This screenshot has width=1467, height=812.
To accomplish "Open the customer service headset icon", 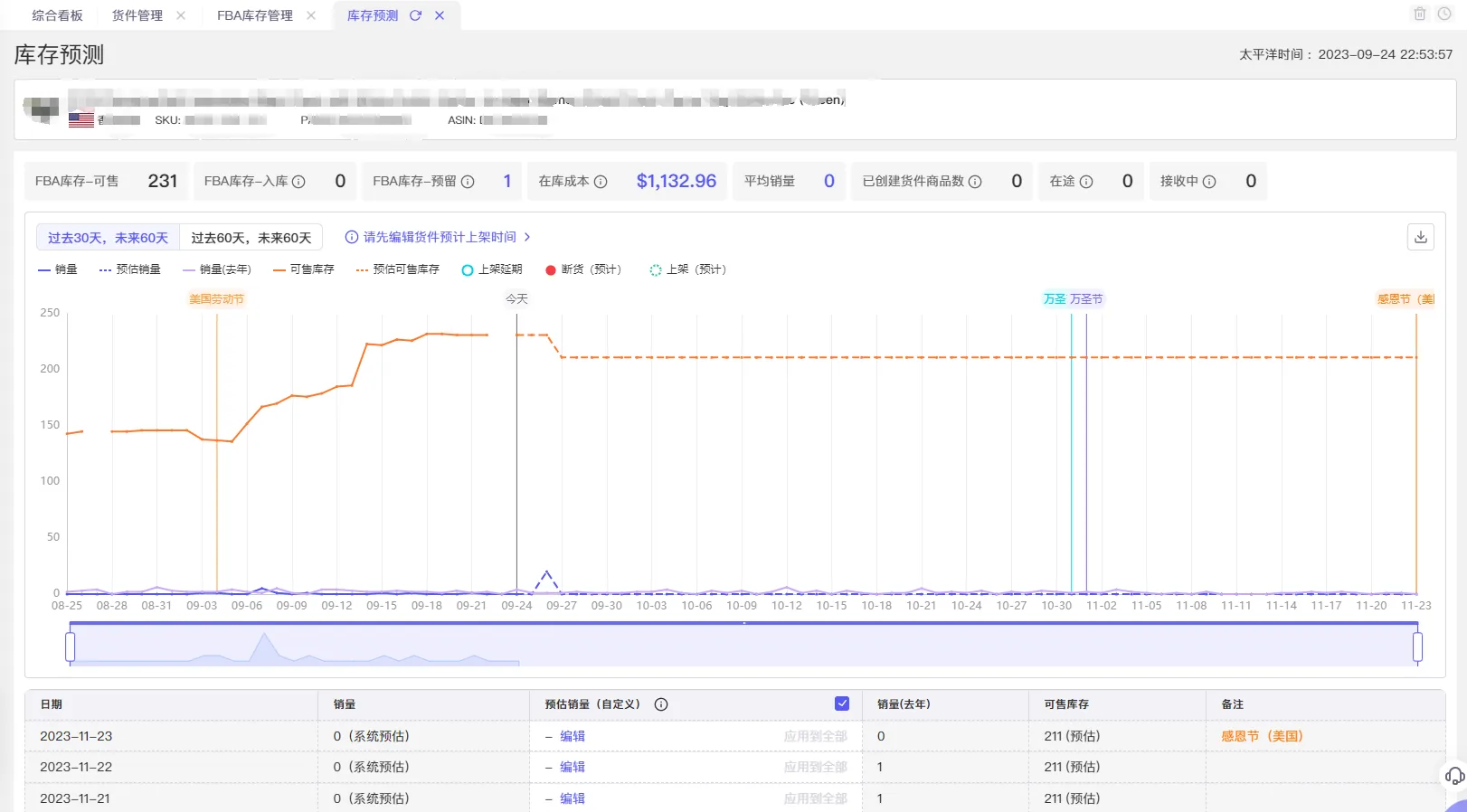I will point(1454,776).
